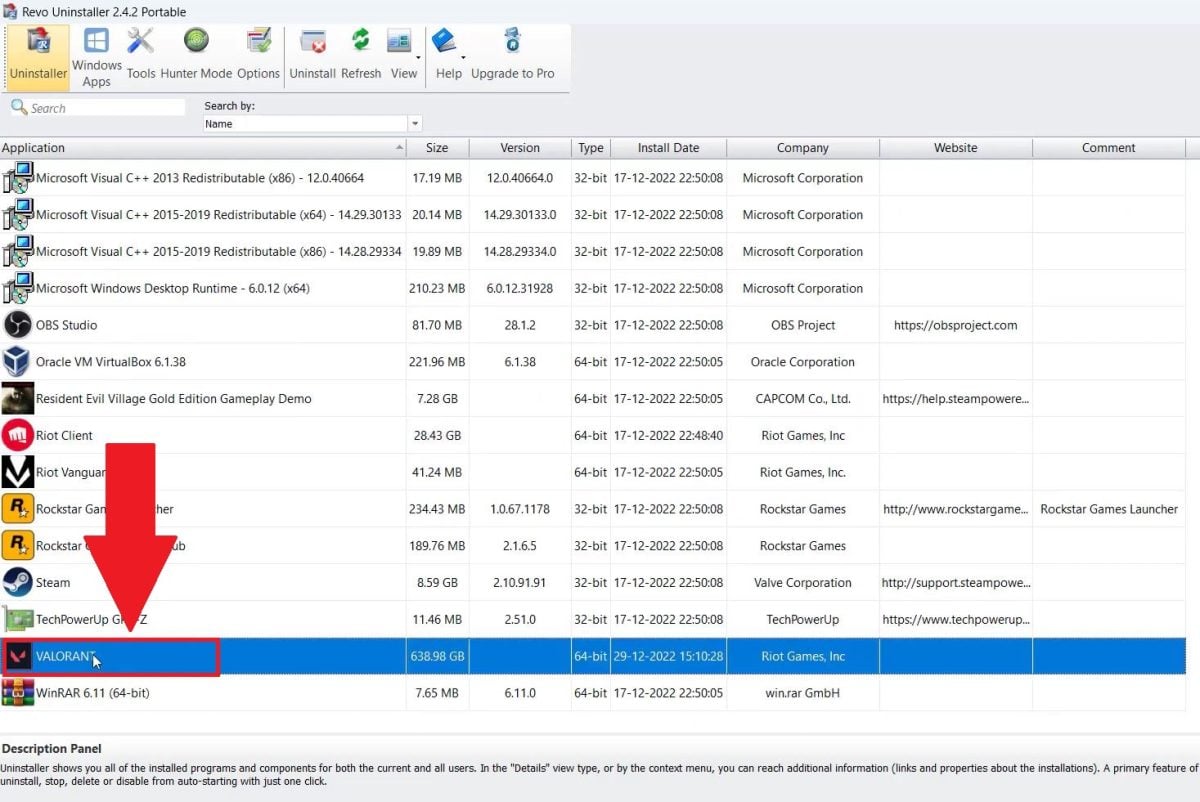The image size is (1200, 802).
Task: Click the Uninstall toolbar button
Action: click(x=312, y=57)
